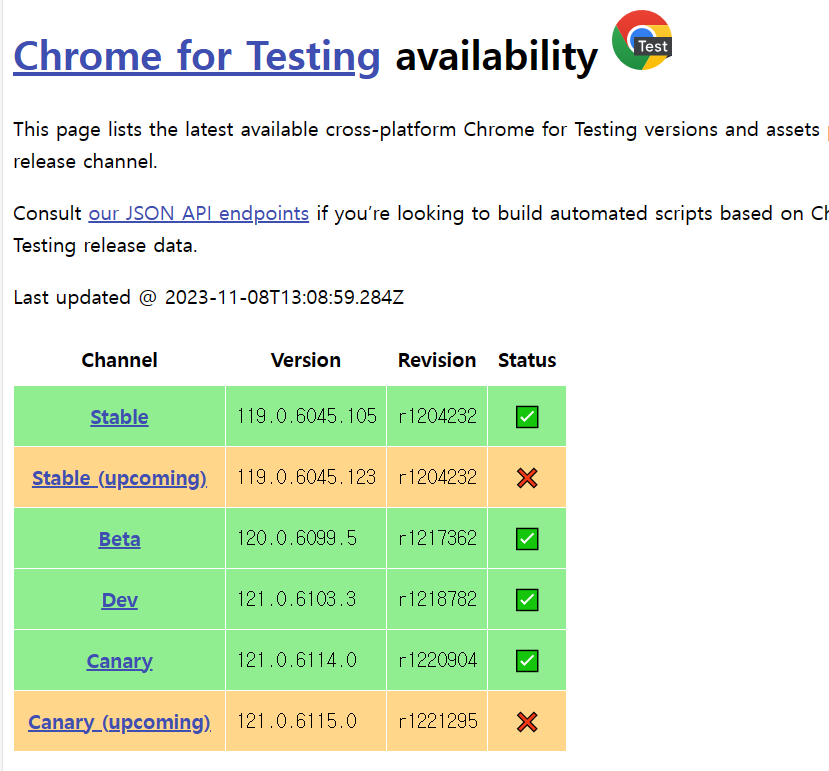Open the Stable (upcoming) channel link

pyautogui.click(x=119, y=478)
